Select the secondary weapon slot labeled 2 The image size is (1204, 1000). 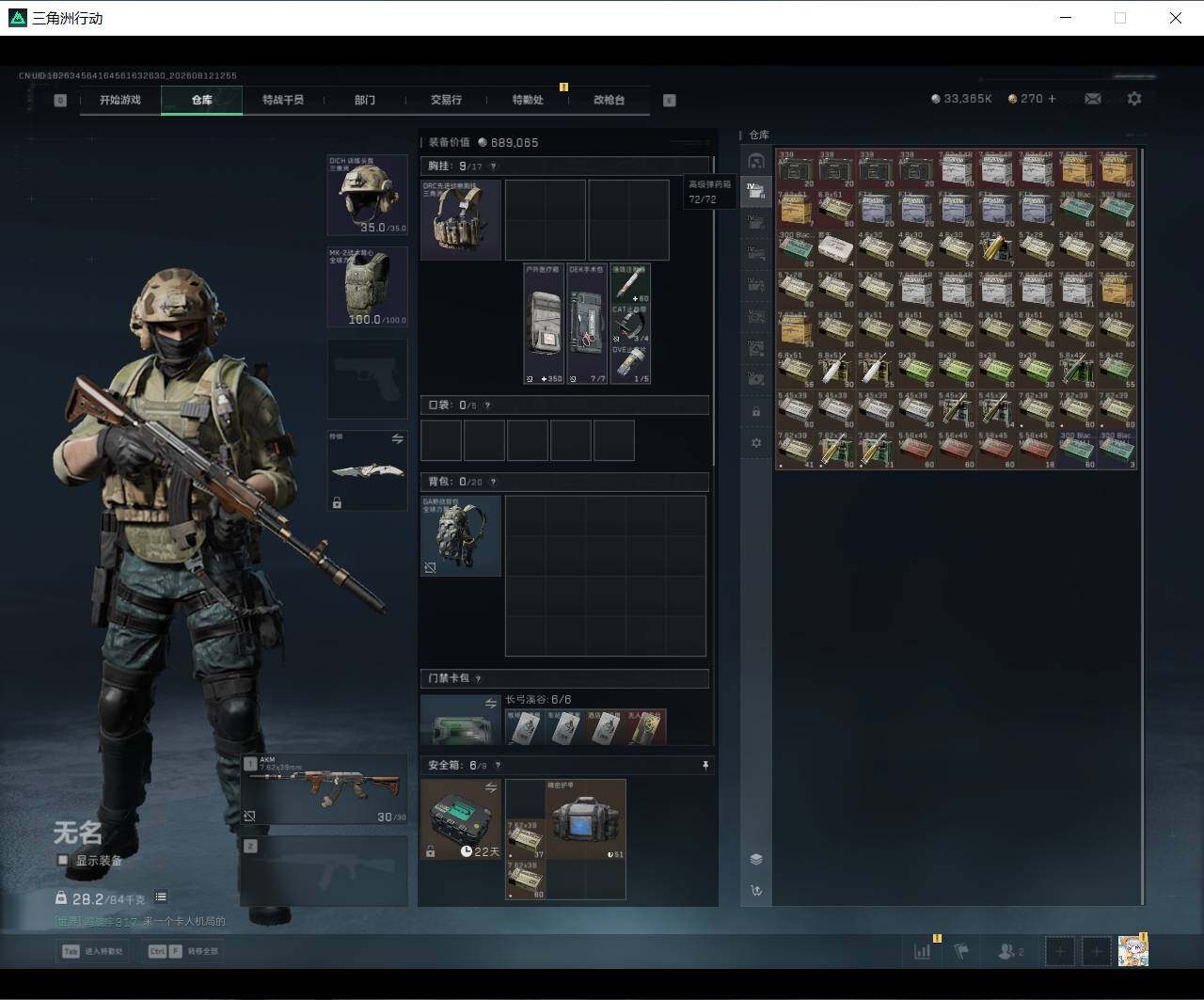pos(325,871)
